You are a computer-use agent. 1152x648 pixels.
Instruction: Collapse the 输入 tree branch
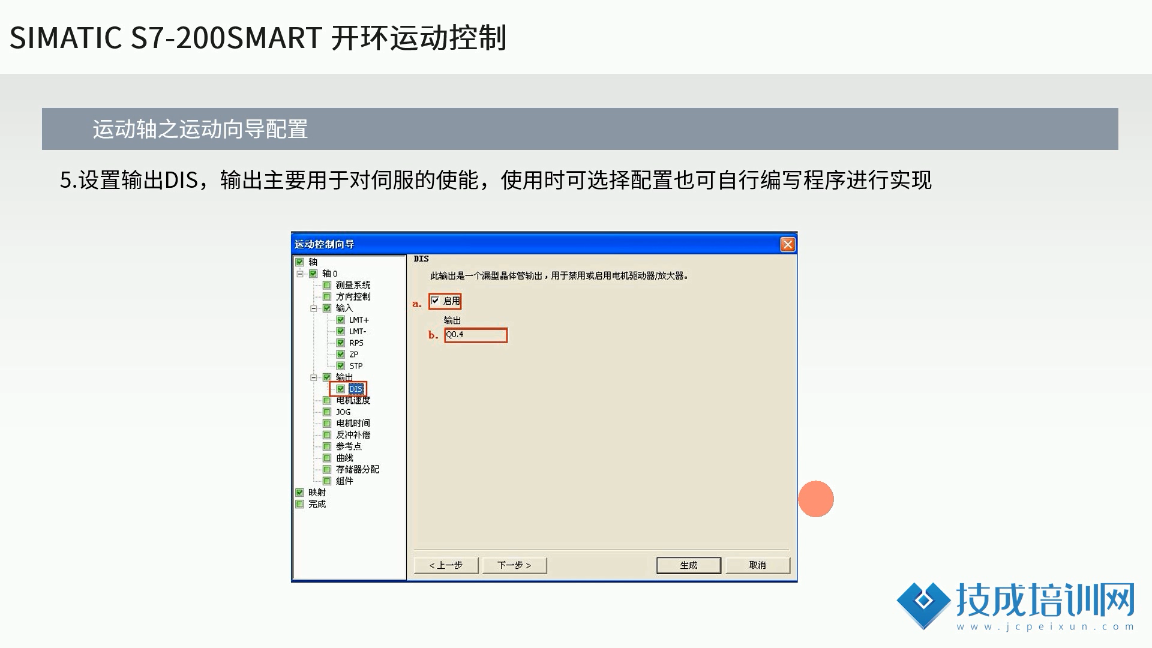coord(314,308)
